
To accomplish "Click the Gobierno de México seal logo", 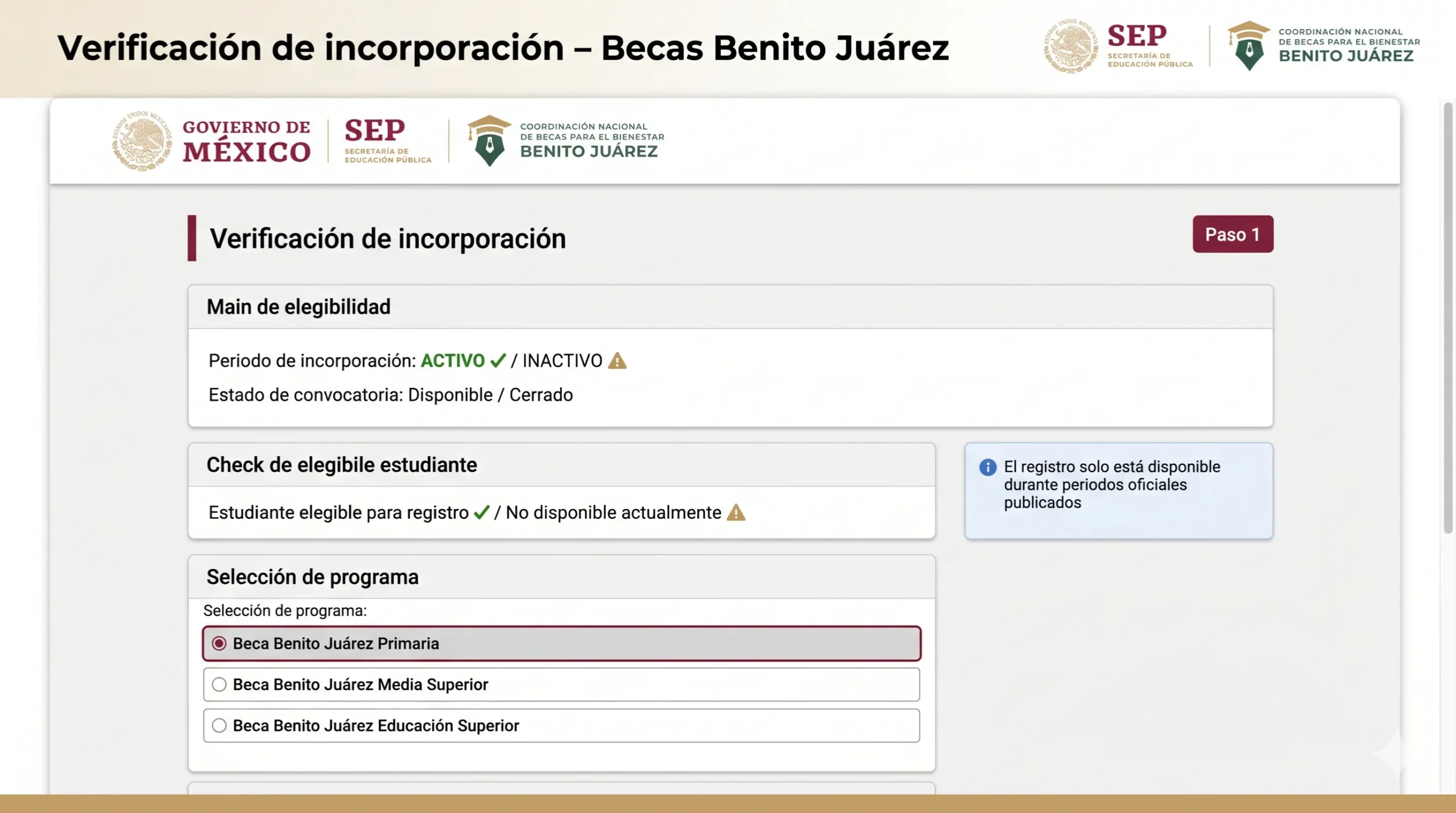I will click(x=142, y=141).
